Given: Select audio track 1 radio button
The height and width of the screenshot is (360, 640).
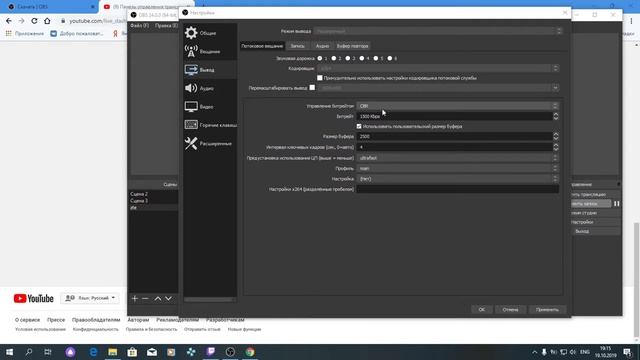Looking at the screenshot, I should tap(320, 58).
